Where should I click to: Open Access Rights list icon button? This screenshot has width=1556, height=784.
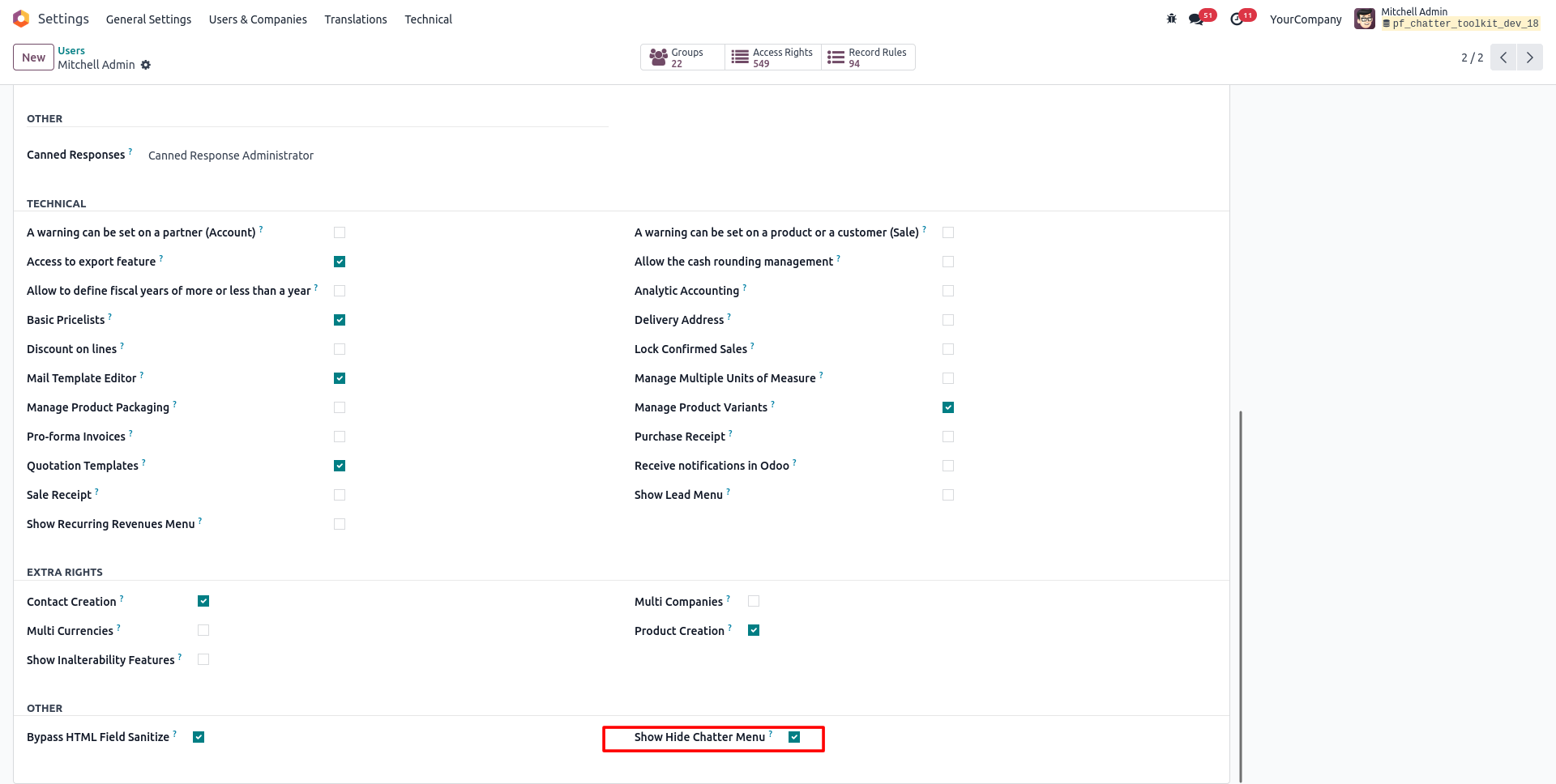click(740, 58)
